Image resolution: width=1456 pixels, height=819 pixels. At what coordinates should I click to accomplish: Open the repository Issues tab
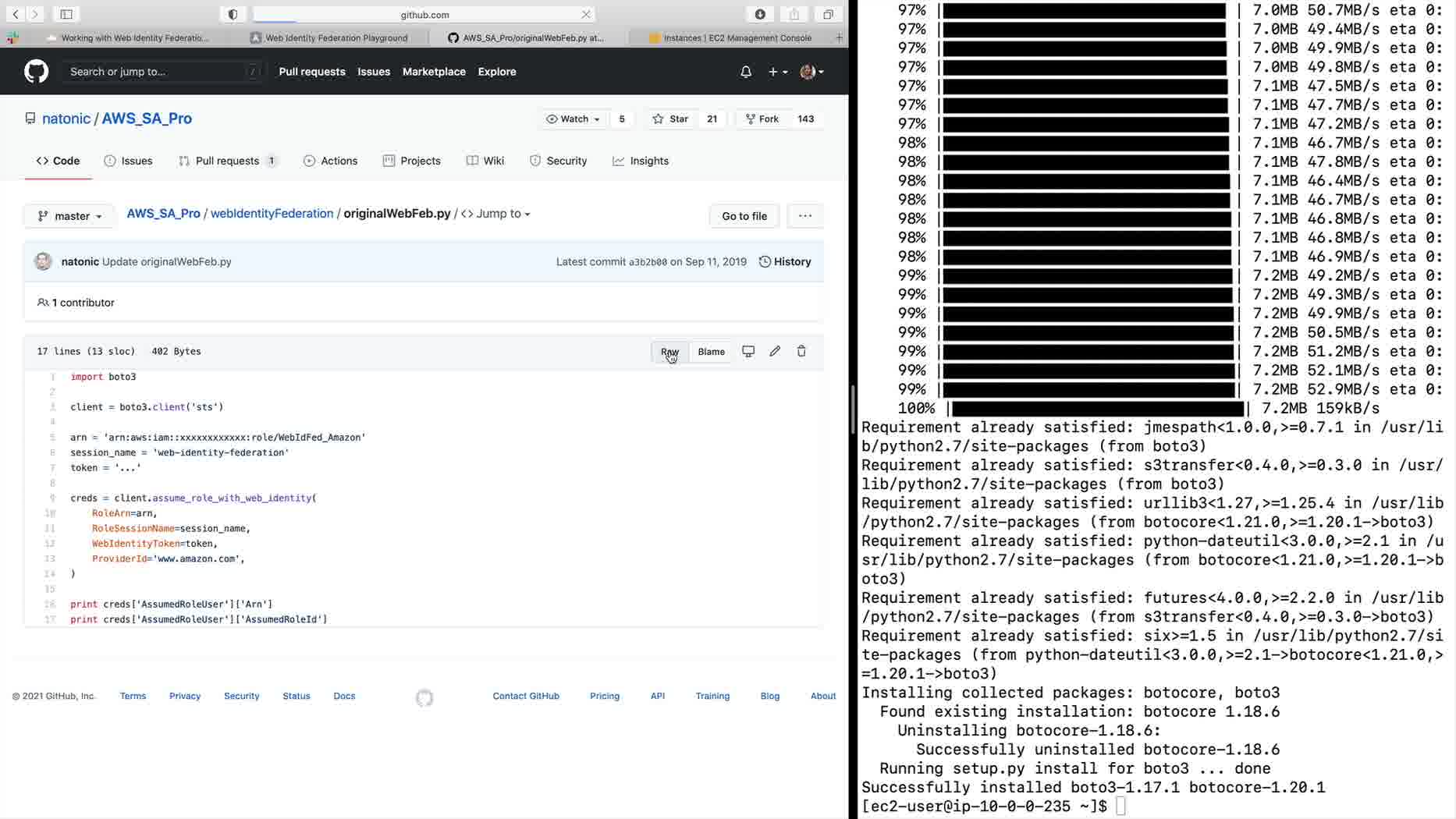(x=128, y=161)
